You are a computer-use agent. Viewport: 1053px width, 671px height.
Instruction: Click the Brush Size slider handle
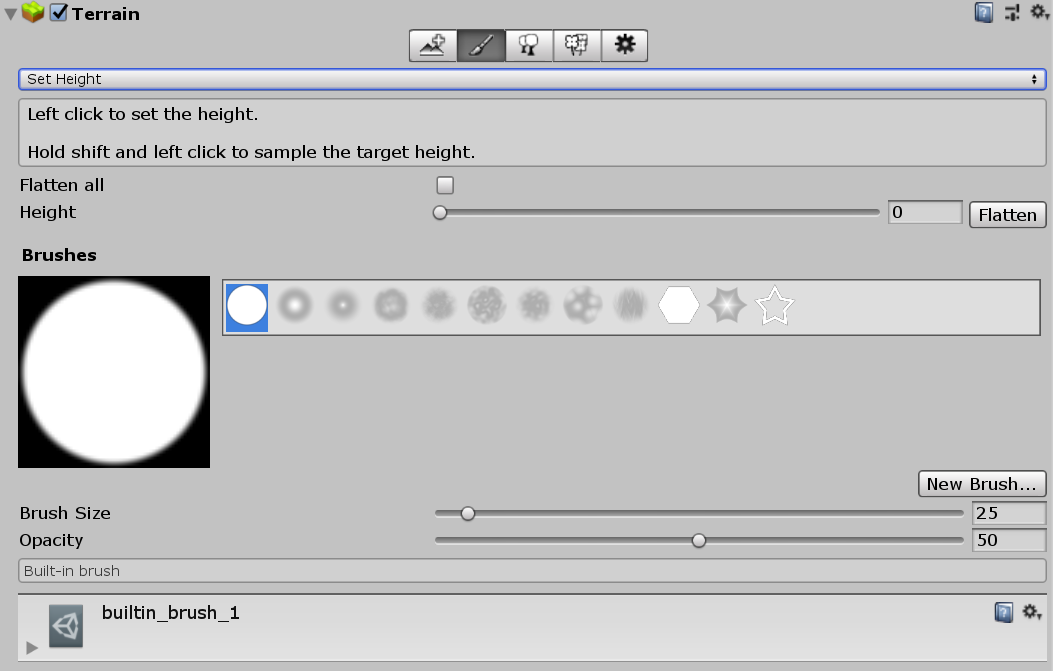coord(468,514)
